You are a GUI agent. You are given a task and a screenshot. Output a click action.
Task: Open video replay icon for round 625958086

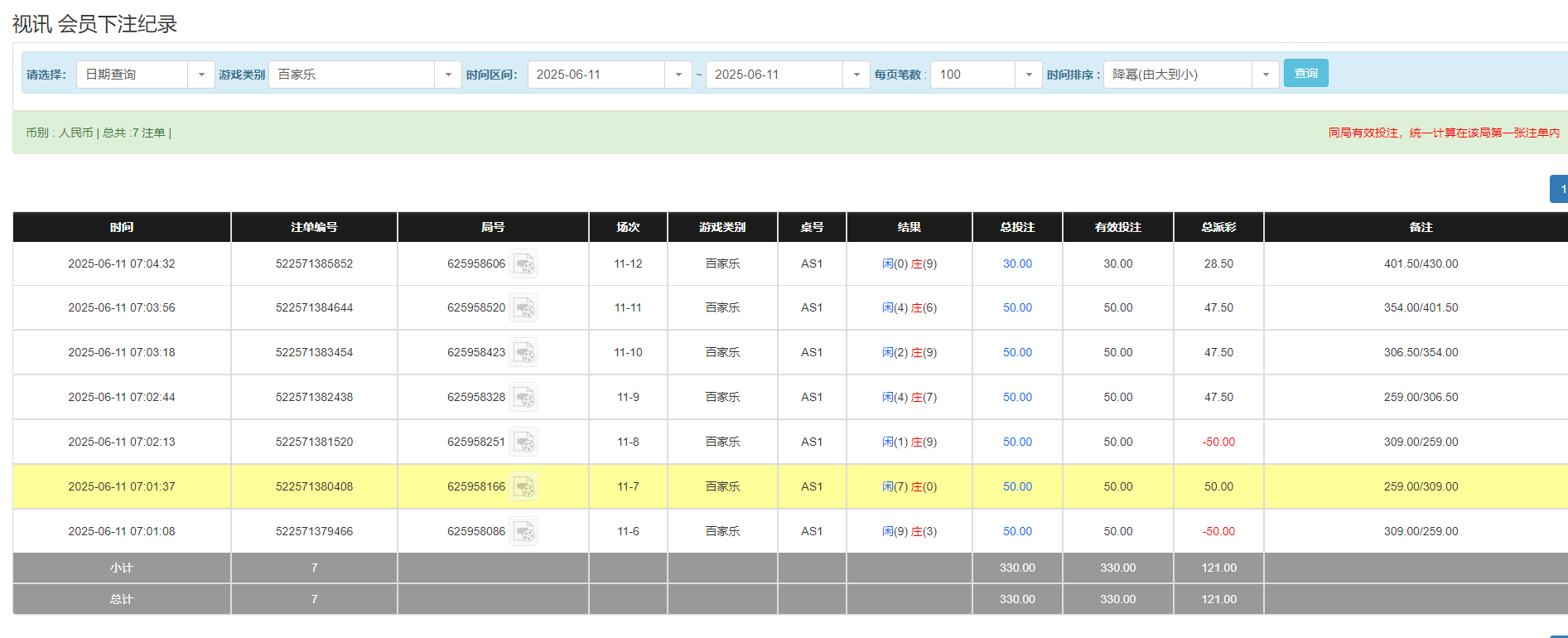coord(523,532)
